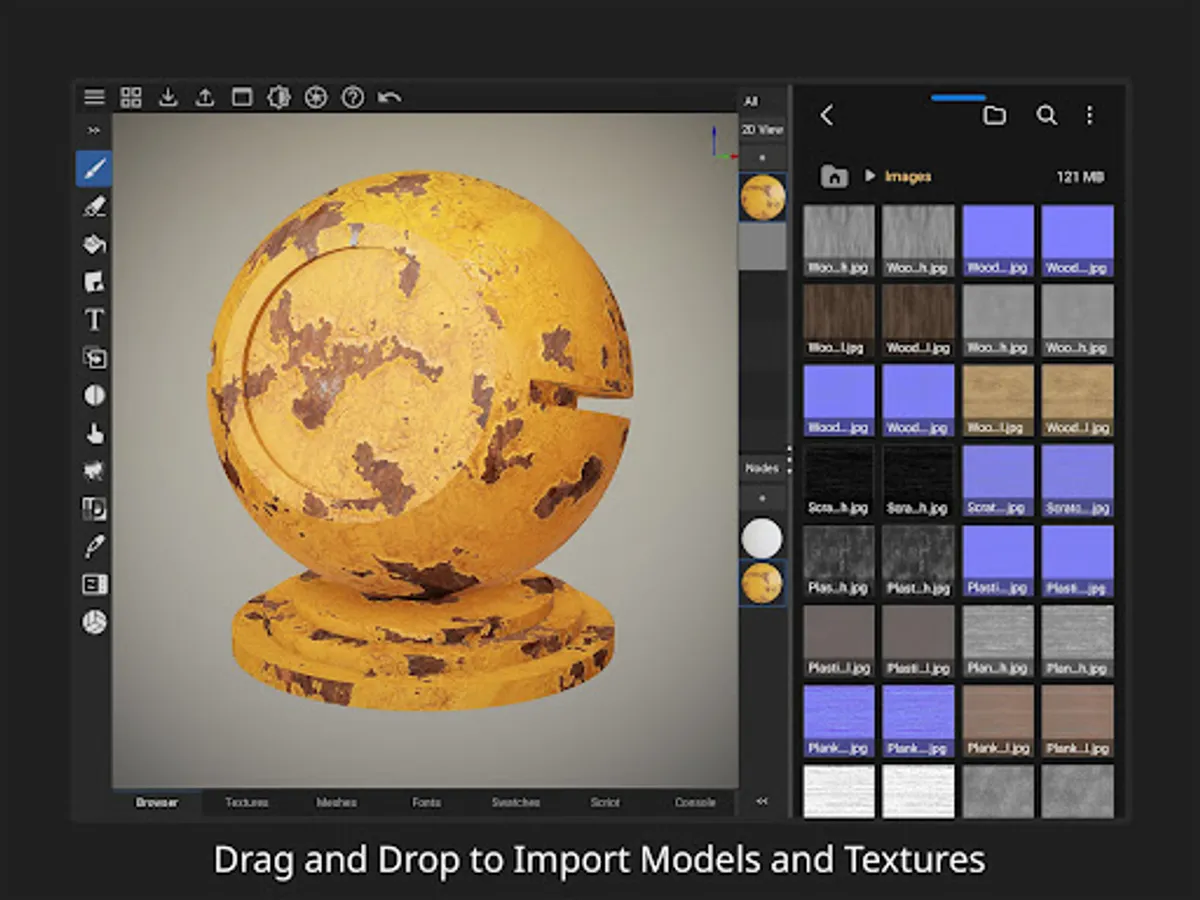Open the hamburger main menu
Image resolution: width=1200 pixels, height=900 pixels.
click(x=94, y=97)
